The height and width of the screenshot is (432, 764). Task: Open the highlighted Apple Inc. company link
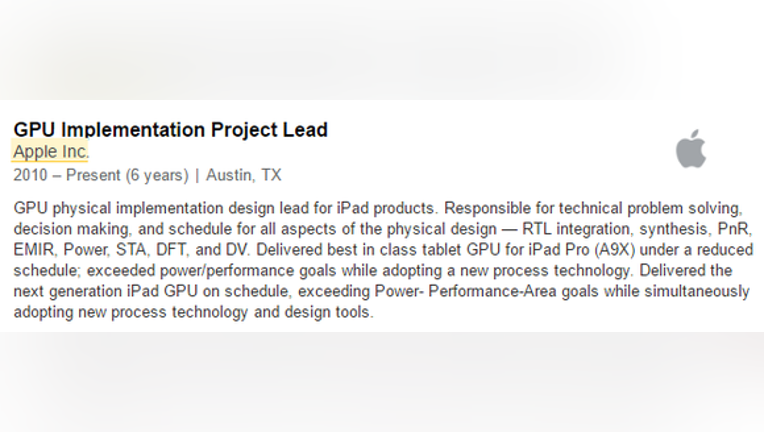pos(51,151)
